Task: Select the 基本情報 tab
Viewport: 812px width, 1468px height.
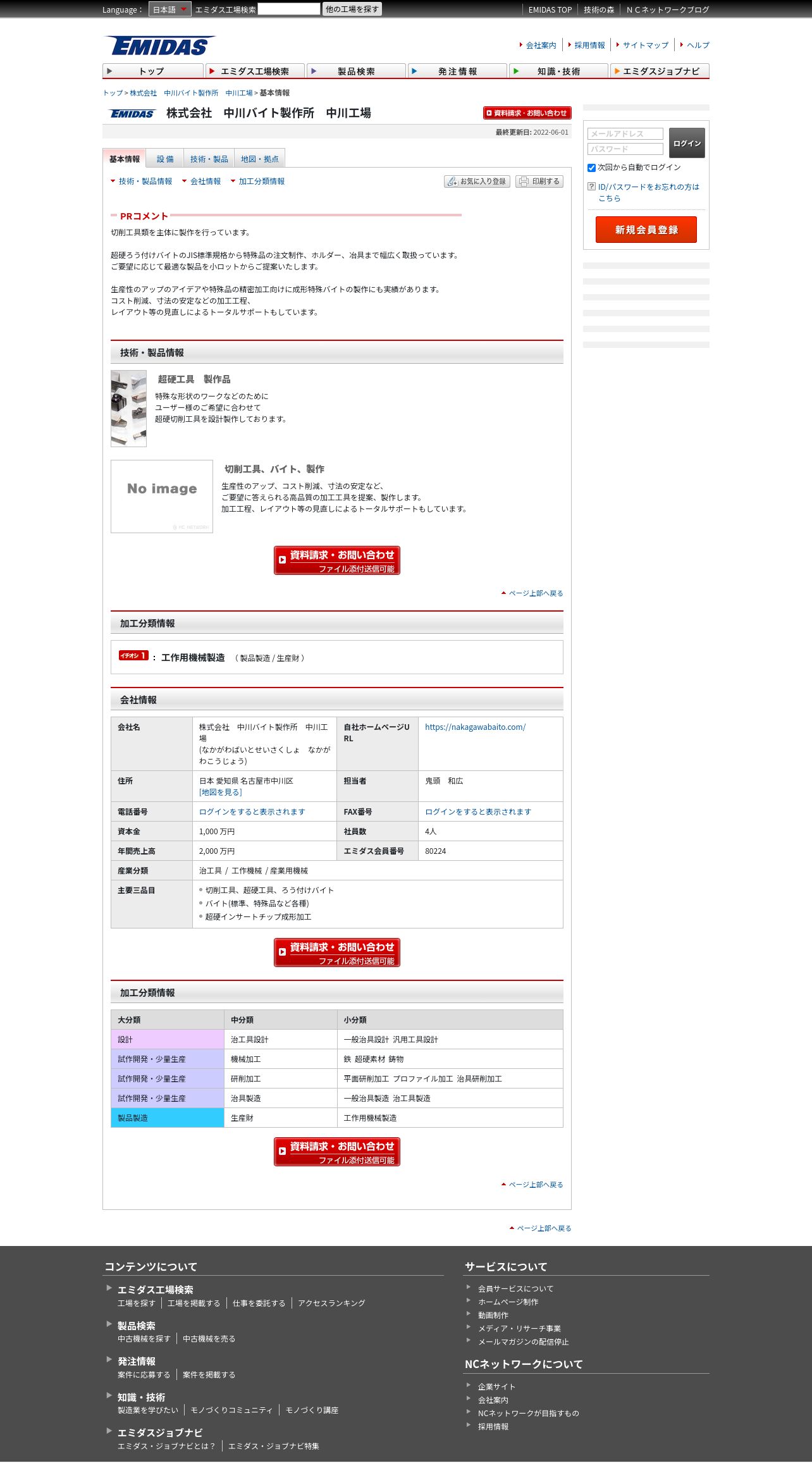Action: pyautogui.click(x=124, y=159)
